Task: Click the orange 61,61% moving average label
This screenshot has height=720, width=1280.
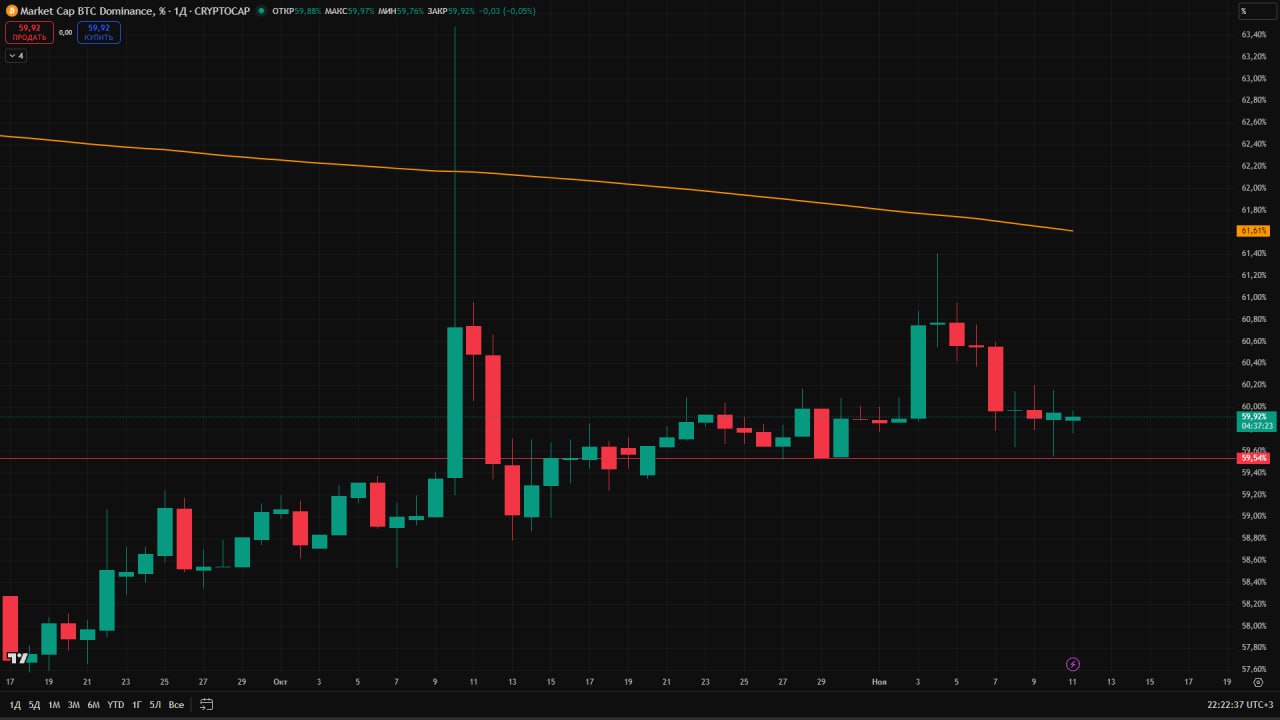Action: (1253, 231)
